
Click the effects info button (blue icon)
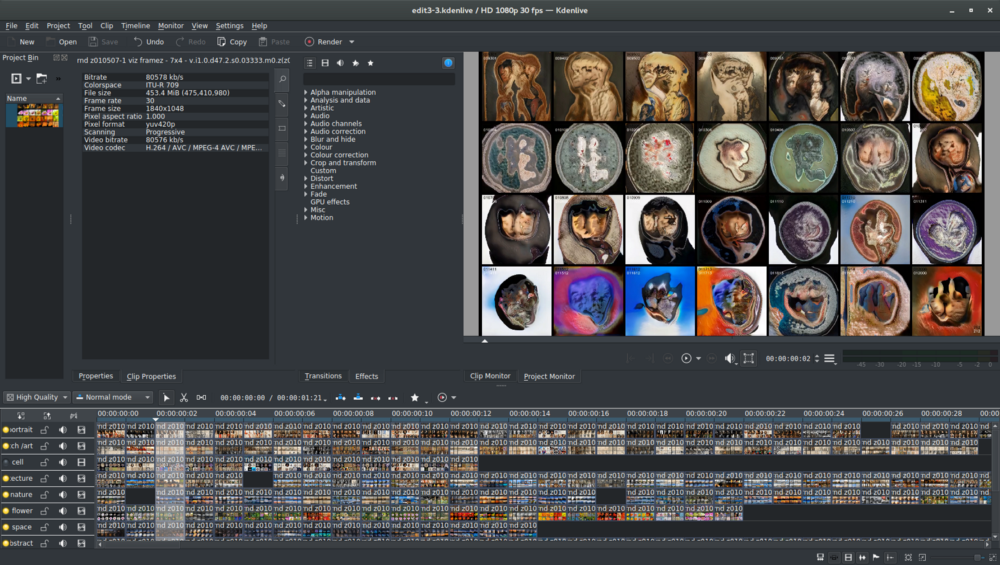pos(449,63)
